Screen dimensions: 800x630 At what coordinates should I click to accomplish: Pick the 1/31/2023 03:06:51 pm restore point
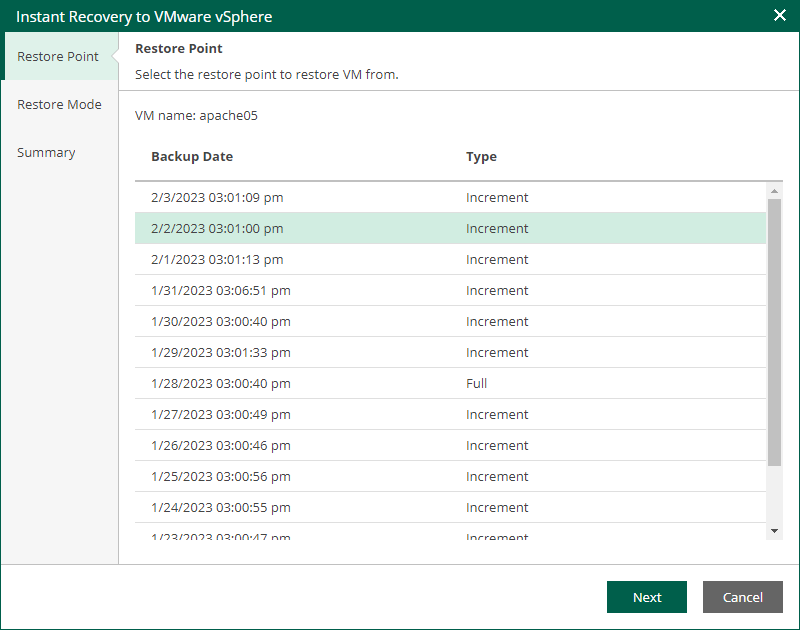point(221,291)
